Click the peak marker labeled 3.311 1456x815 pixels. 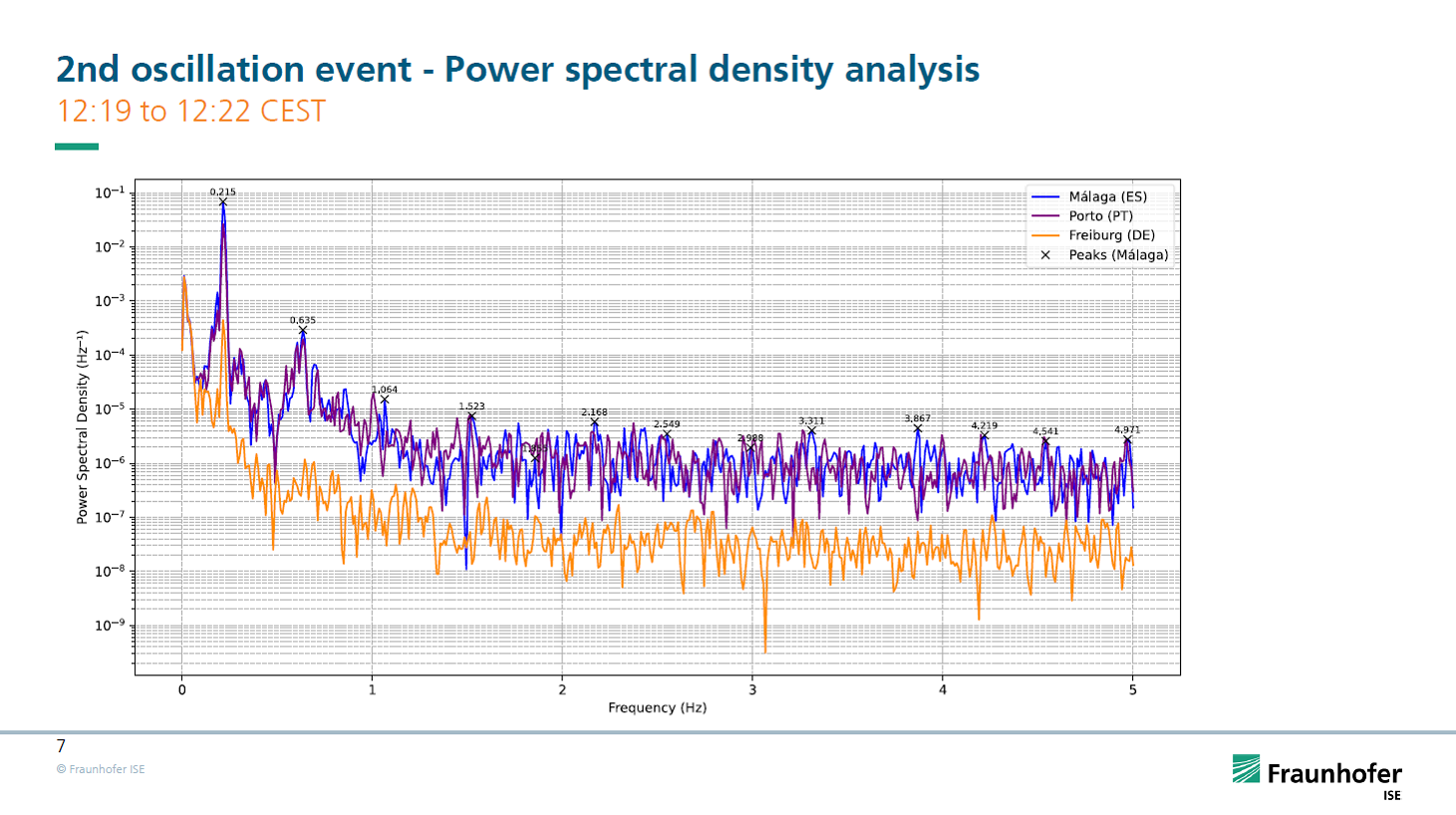pos(811,431)
